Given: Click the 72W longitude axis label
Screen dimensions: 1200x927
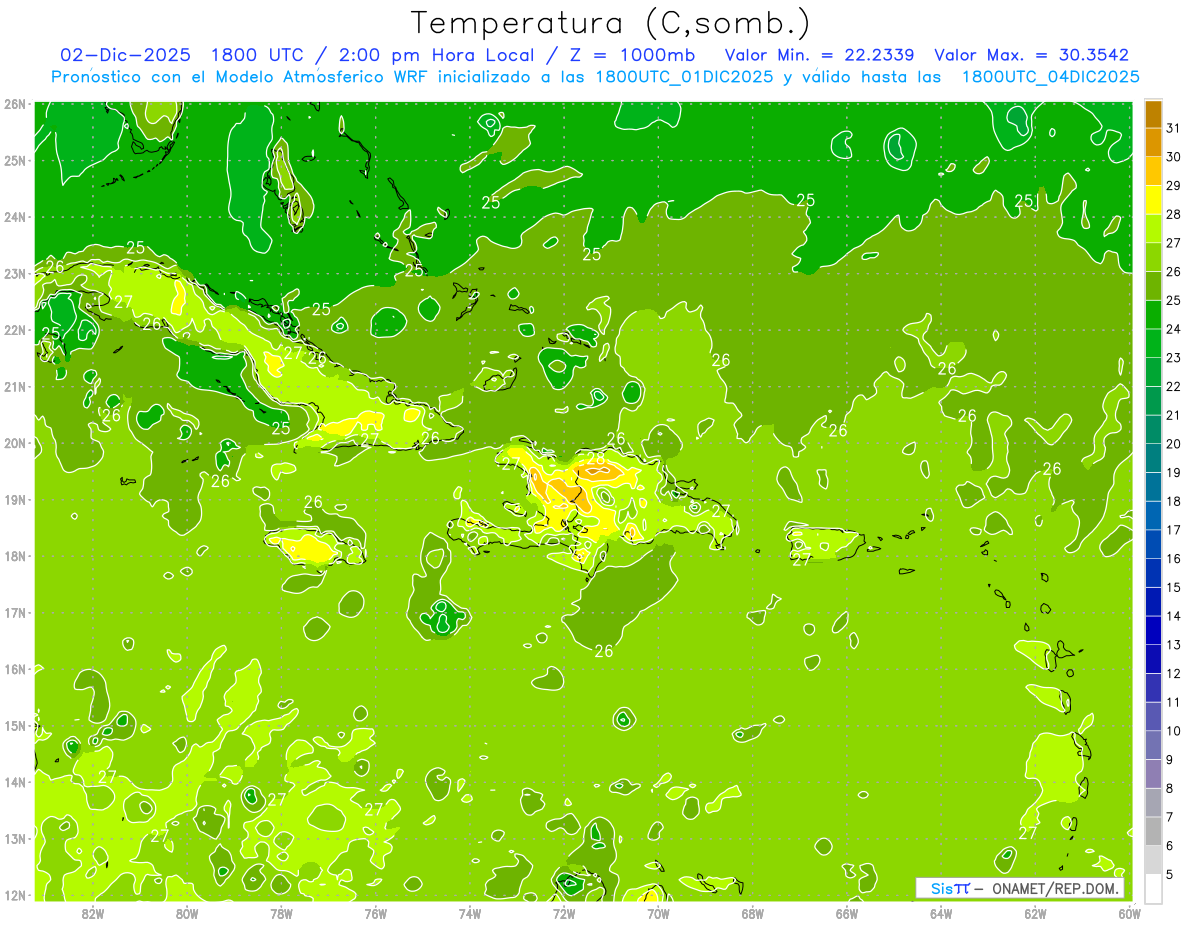Looking at the screenshot, I should [564, 913].
